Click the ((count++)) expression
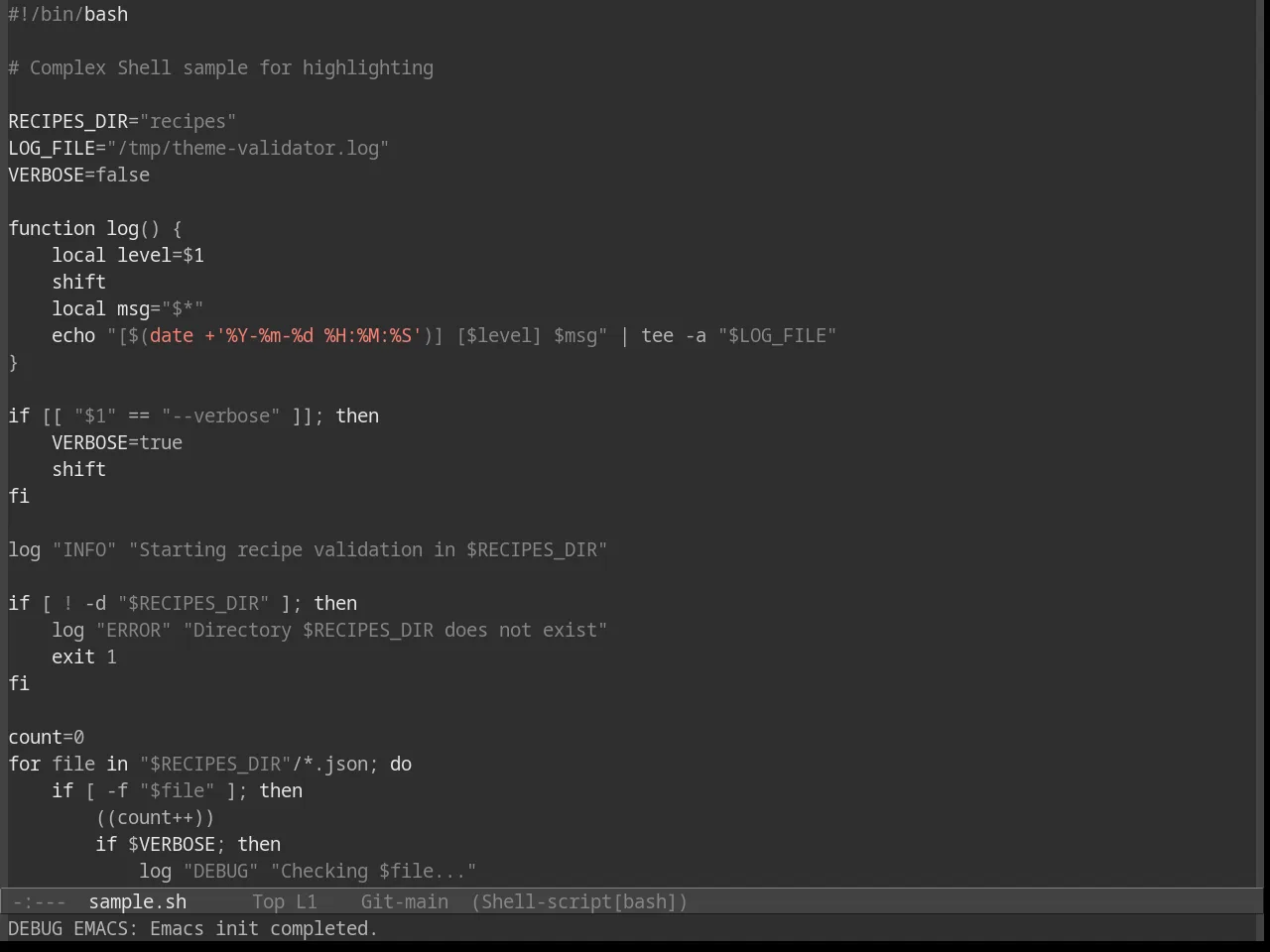This screenshot has width=1270, height=952. click(x=155, y=818)
